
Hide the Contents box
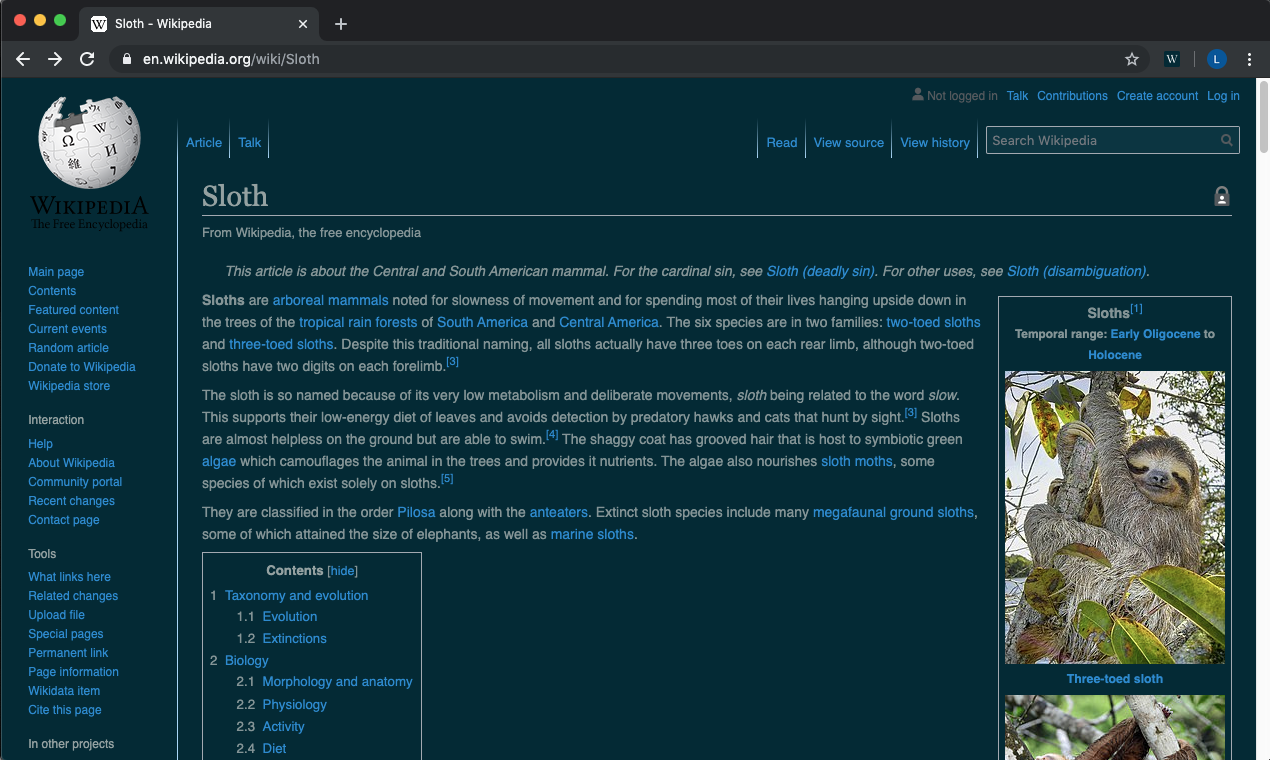pos(342,570)
